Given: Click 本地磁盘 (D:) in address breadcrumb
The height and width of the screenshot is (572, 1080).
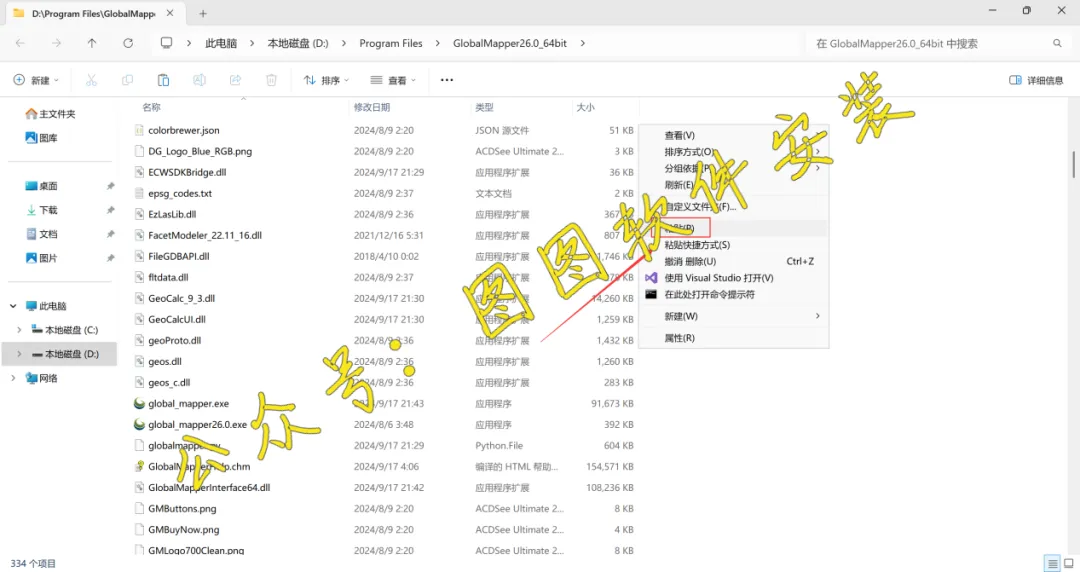Looking at the screenshot, I should point(298,43).
